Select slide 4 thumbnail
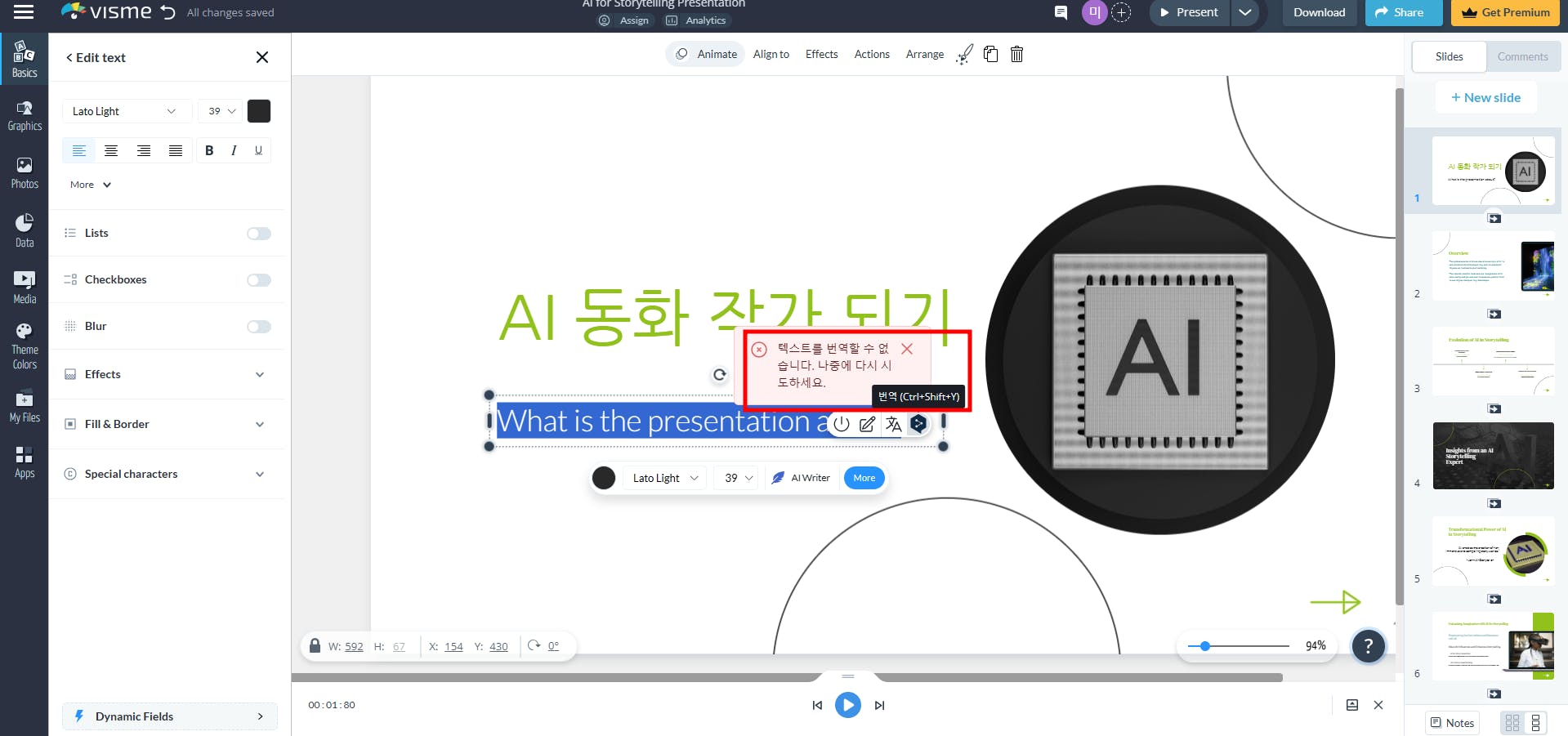 tap(1494, 456)
